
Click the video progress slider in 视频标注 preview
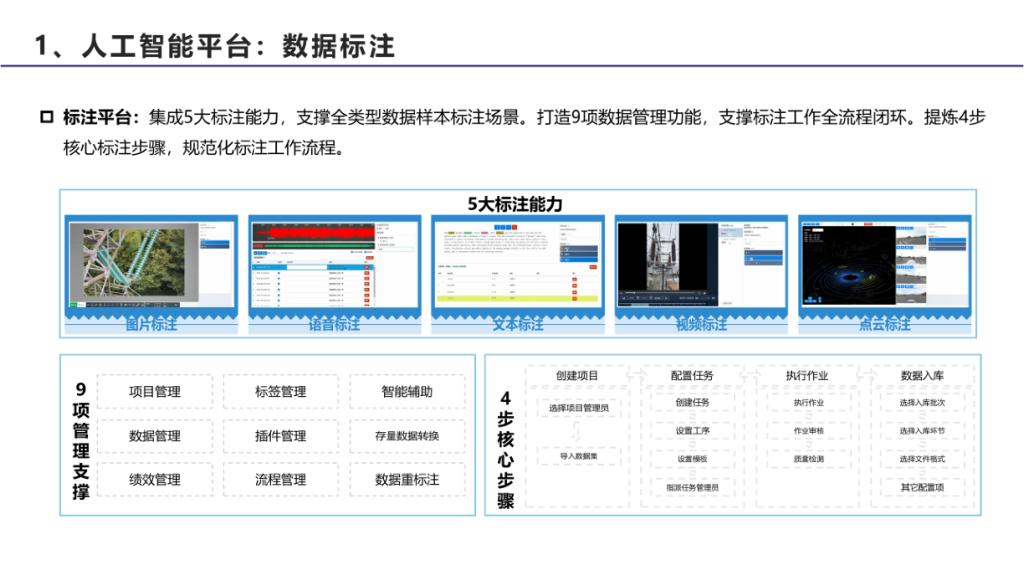point(660,293)
